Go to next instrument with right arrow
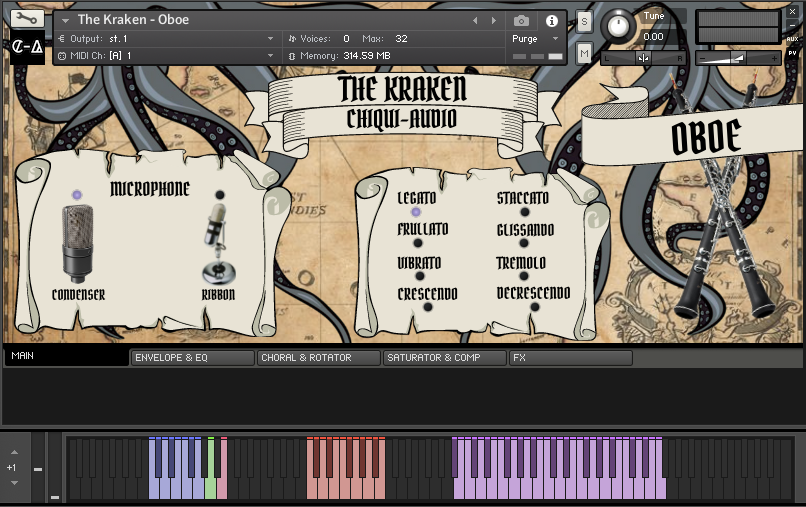 [493, 20]
